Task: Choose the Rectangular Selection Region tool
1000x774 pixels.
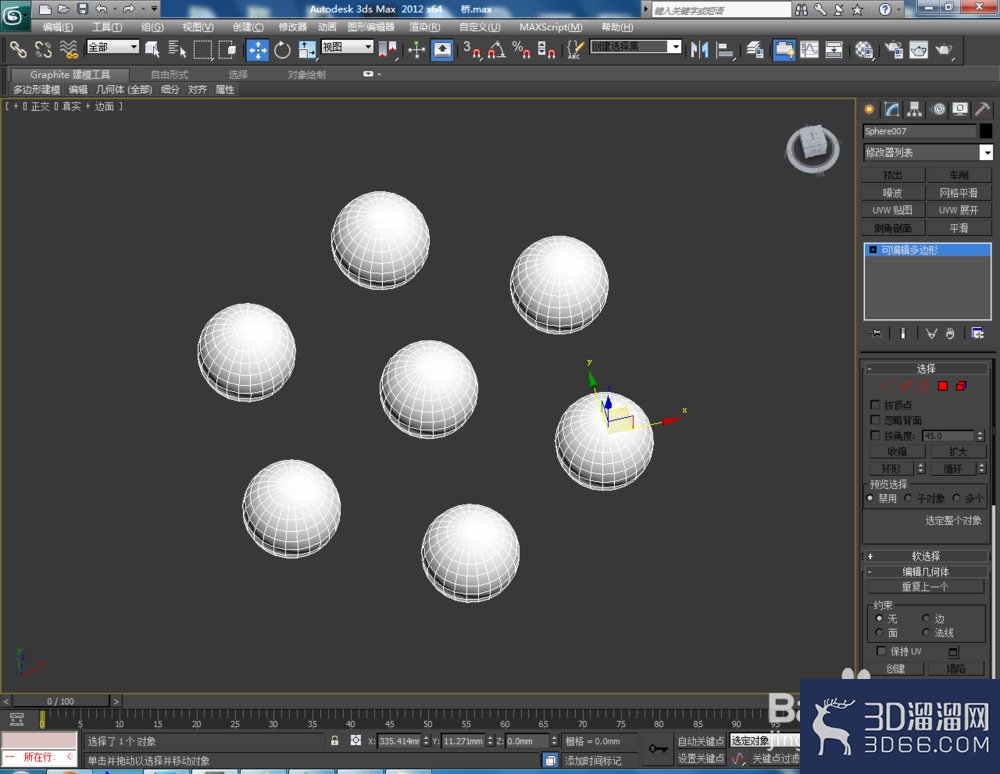Action: (203, 49)
